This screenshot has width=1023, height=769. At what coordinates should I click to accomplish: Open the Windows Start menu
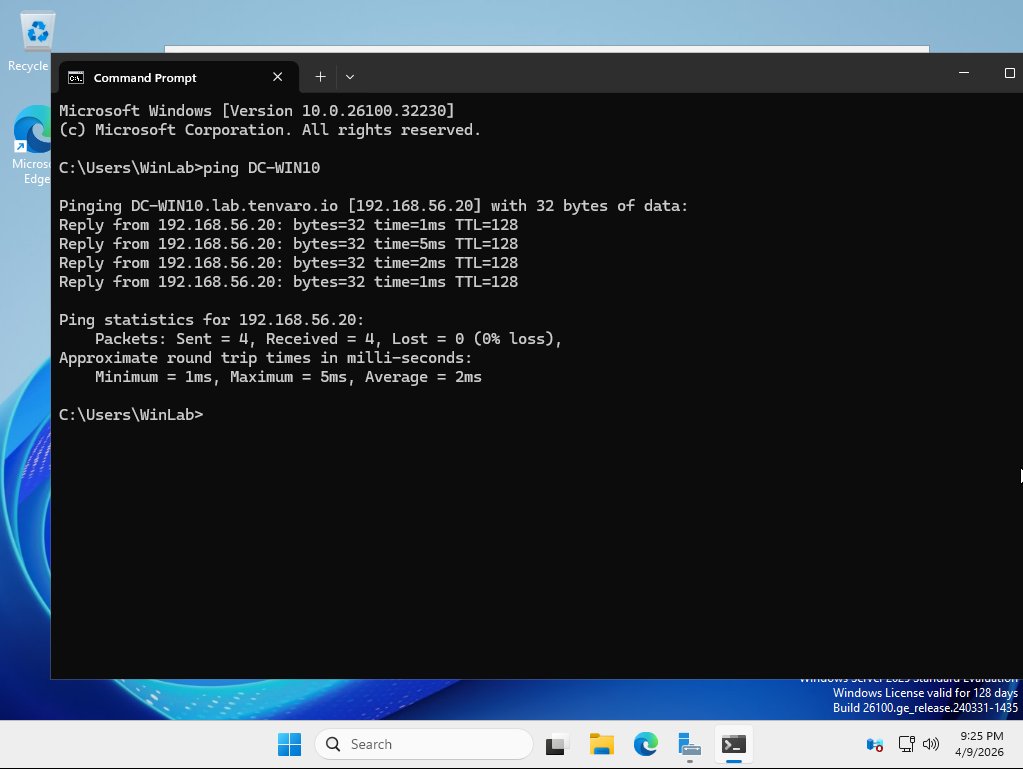coord(289,744)
